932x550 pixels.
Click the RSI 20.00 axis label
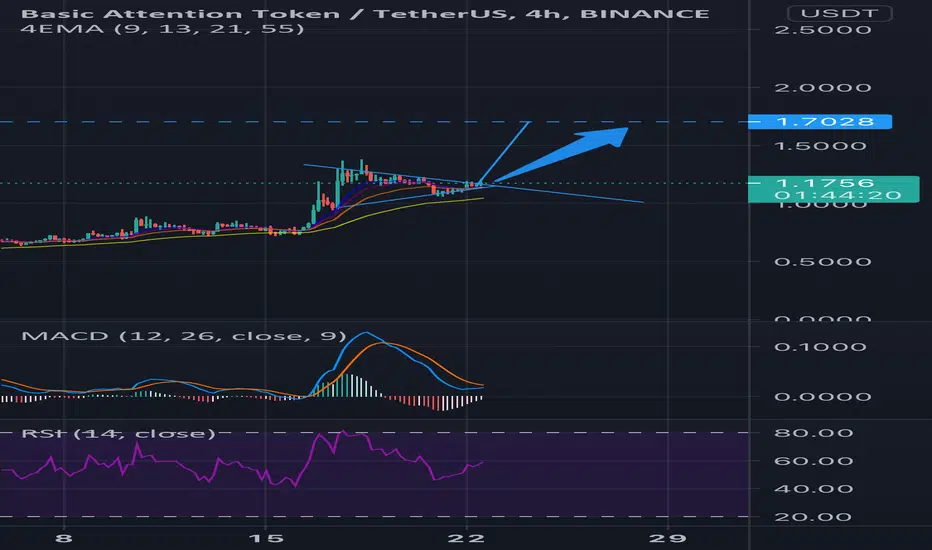coord(814,517)
